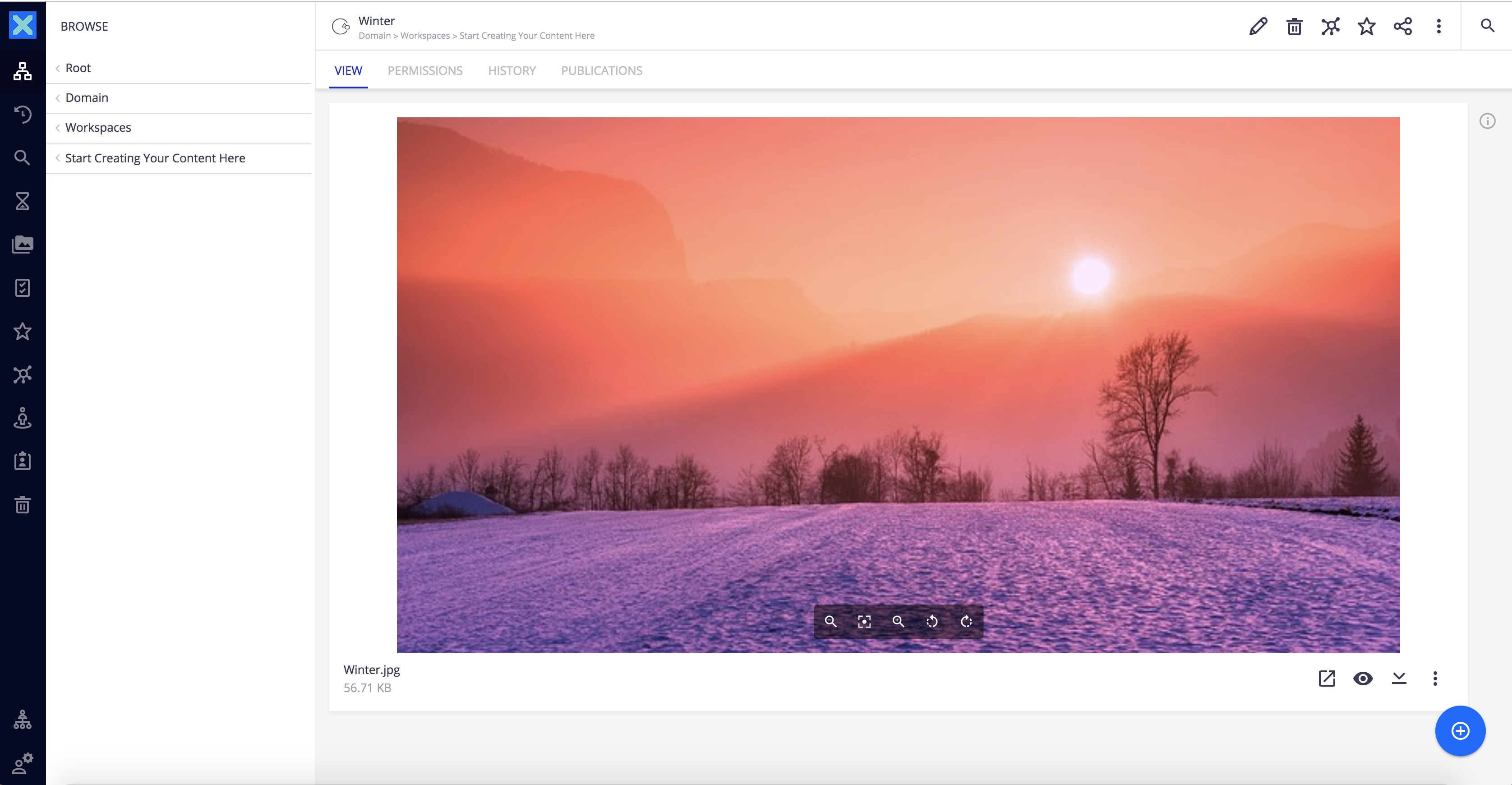Viewport: 1512px width, 785px height.
Task: Download Winter.jpg file
Action: click(1399, 679)
